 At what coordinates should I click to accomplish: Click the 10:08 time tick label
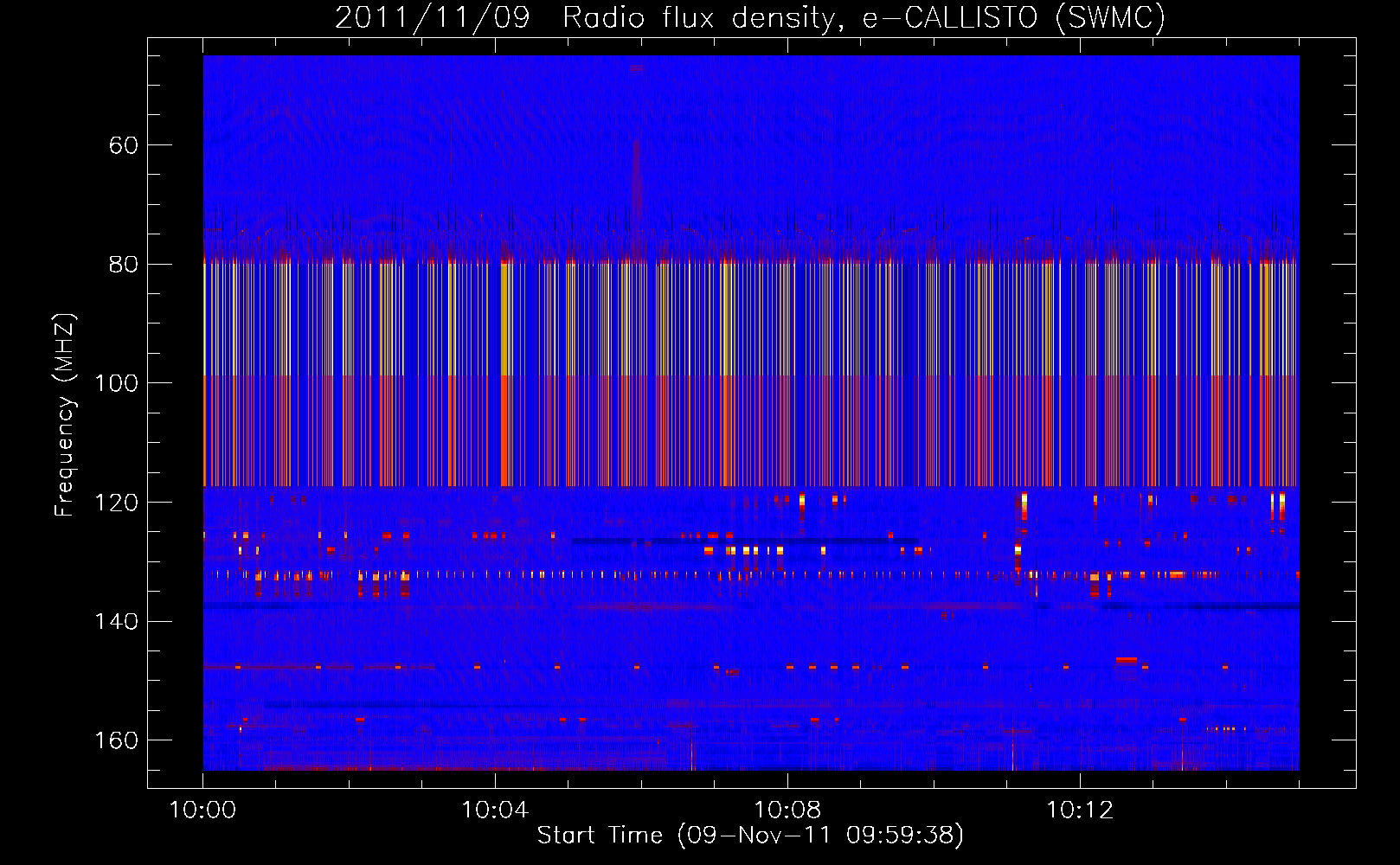coord(787,811)
